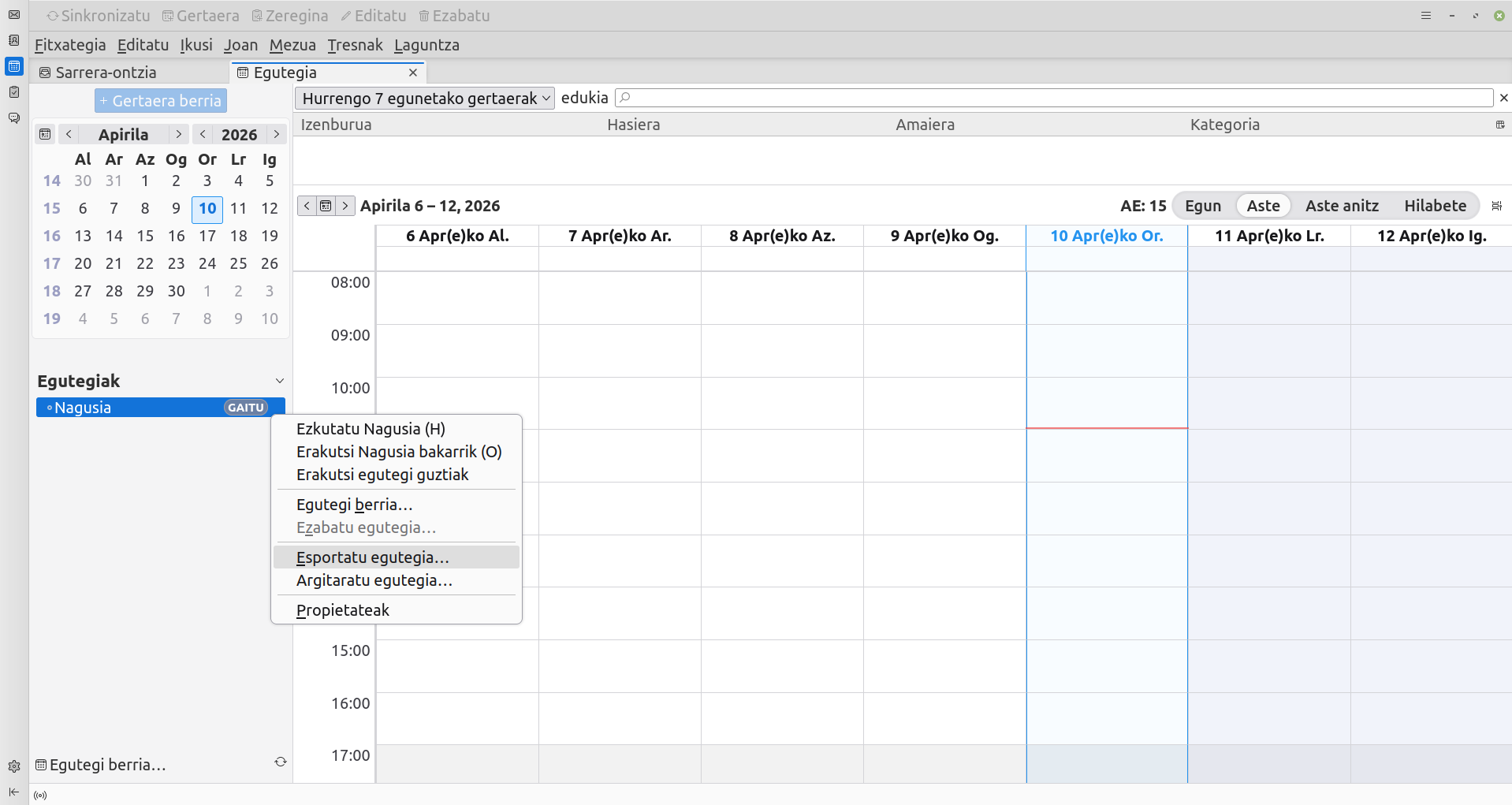Switch to Hilabete month view

coord(1435,206)
